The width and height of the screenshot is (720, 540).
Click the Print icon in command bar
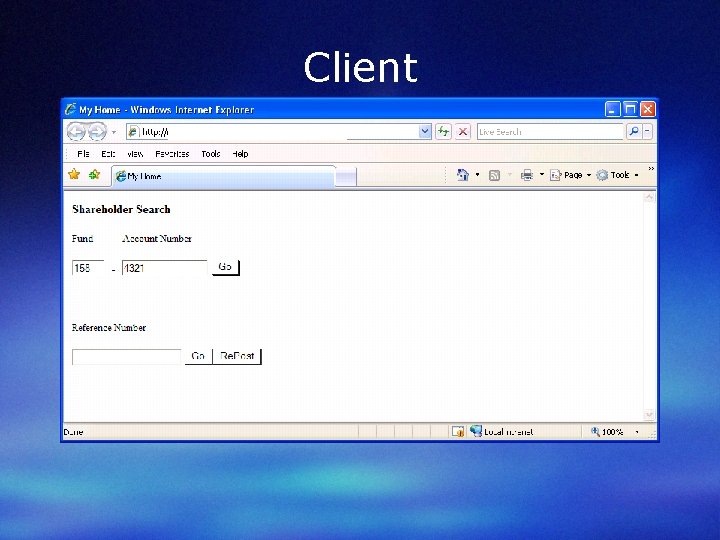click(x=527, y=175)
